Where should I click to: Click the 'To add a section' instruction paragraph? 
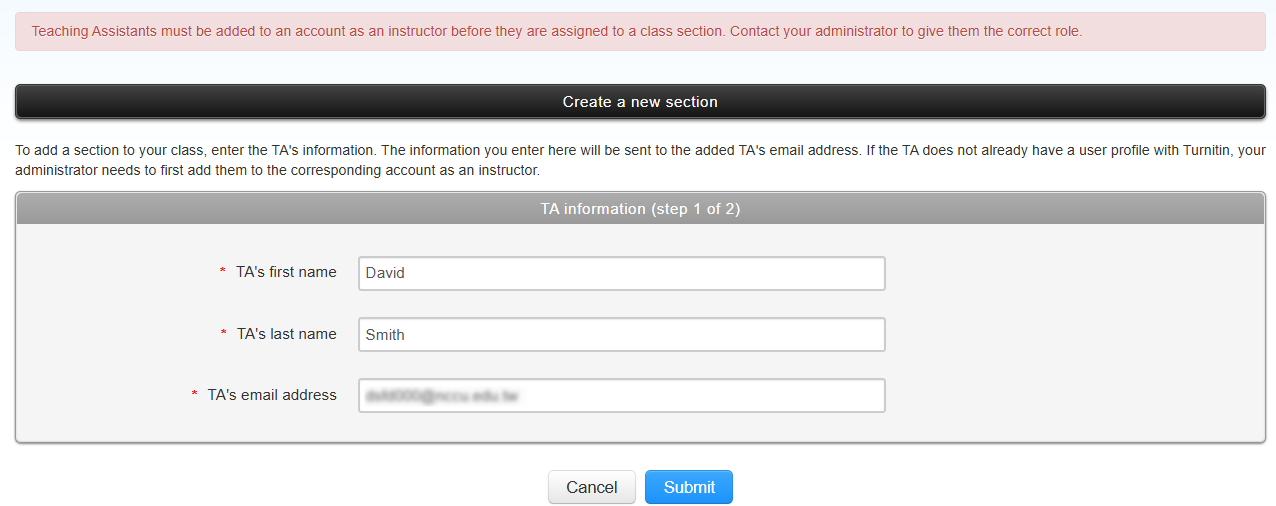tap(640, 161)
